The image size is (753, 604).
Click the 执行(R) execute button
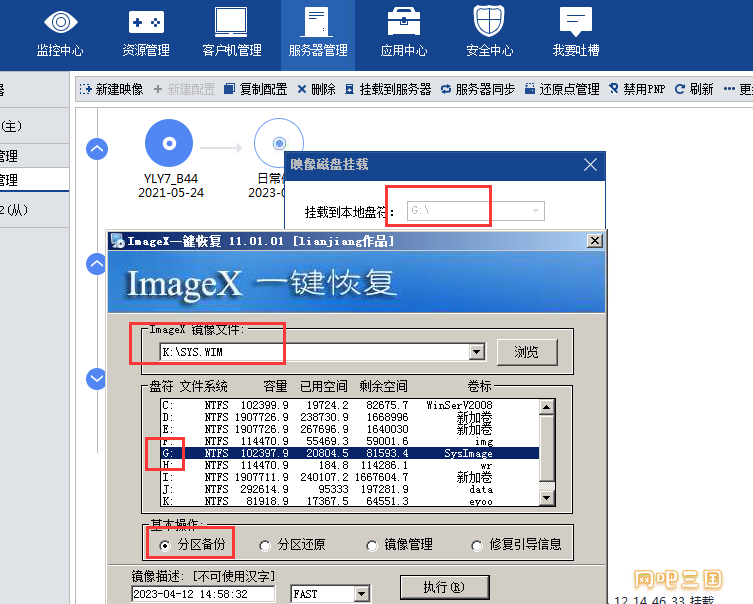click(x=444, y=587)
